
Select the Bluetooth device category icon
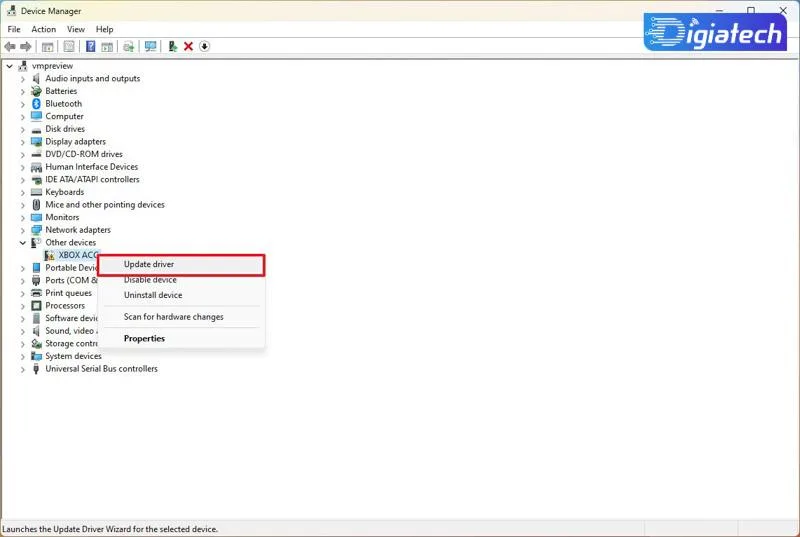coord(36,104)
